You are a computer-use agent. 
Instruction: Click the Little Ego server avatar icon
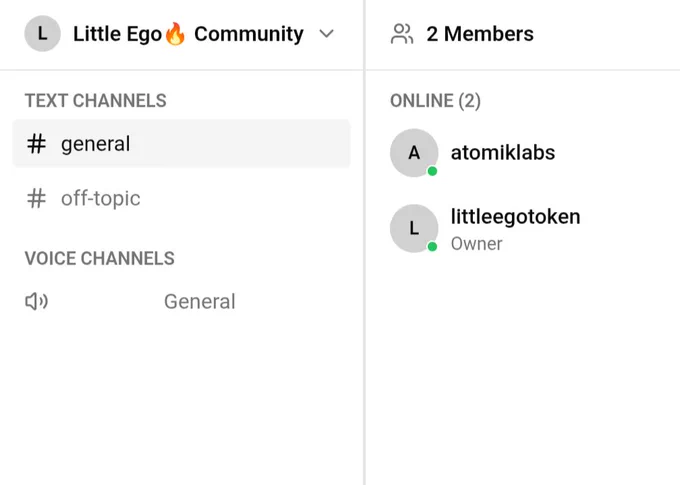click(42, 33)
